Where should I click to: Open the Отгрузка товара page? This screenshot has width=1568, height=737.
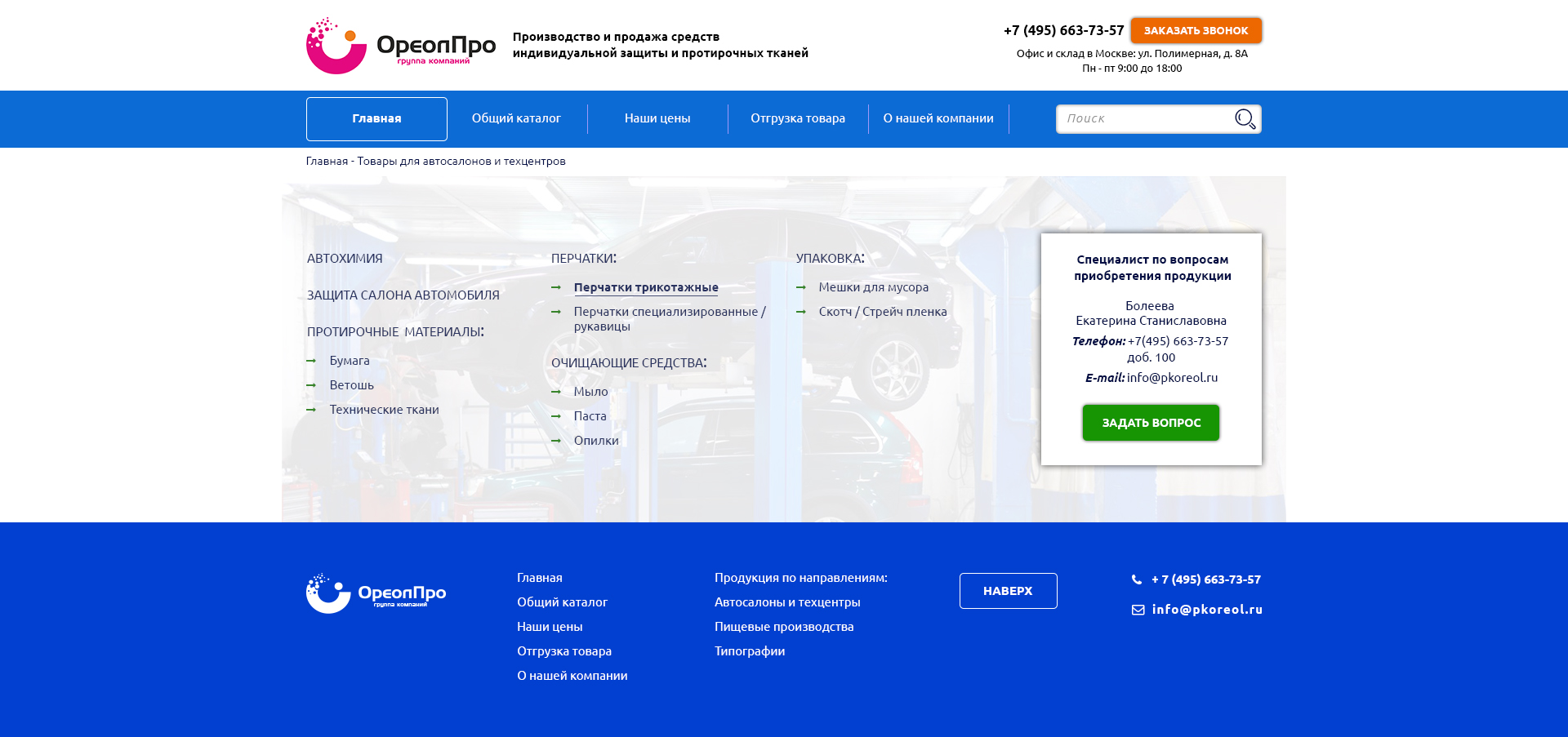(x=798, y=118)
